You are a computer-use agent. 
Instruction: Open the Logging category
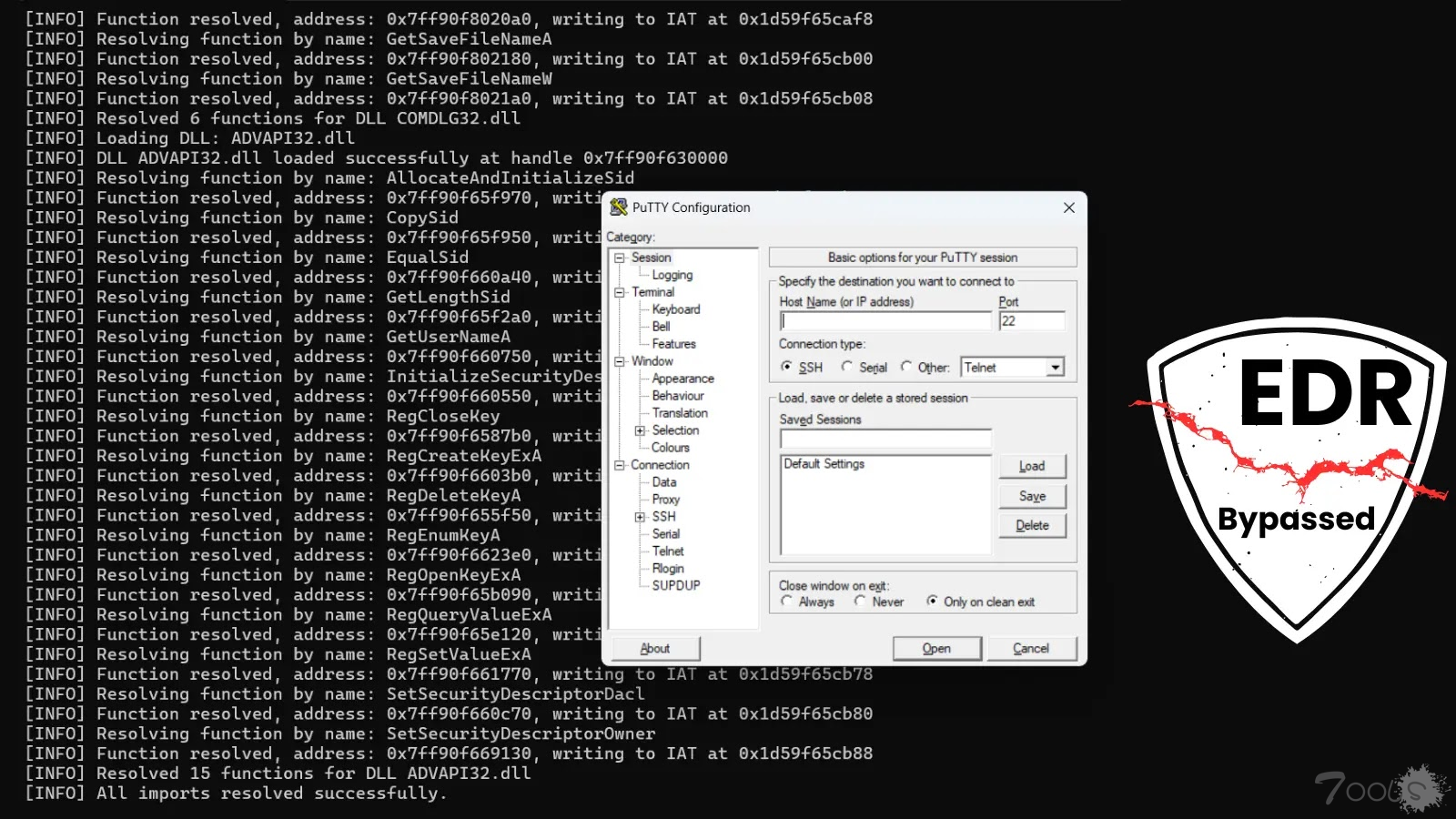click(672, 275)
